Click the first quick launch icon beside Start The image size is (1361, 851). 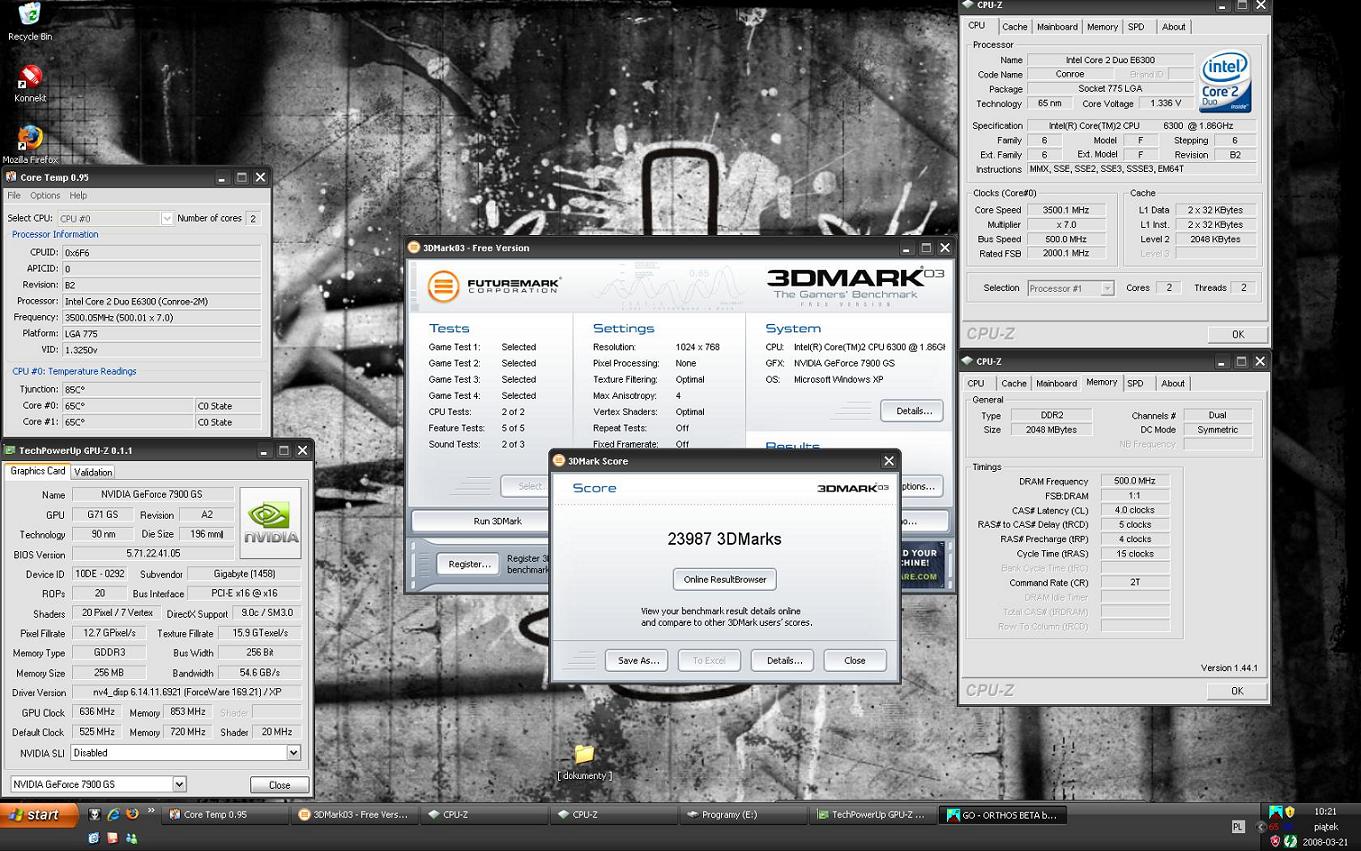(94, 814)
